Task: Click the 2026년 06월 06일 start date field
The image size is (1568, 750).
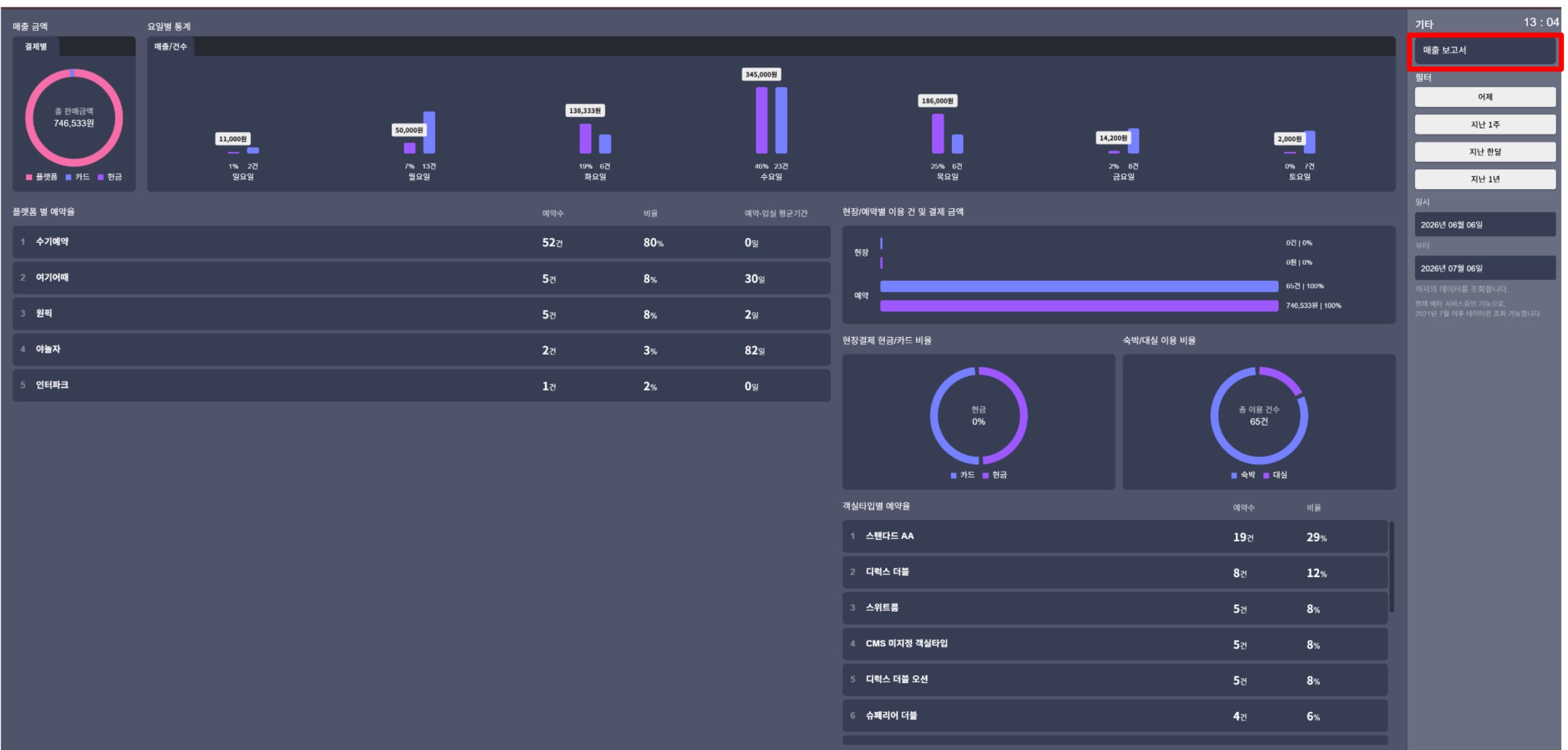Action: 1485,224
